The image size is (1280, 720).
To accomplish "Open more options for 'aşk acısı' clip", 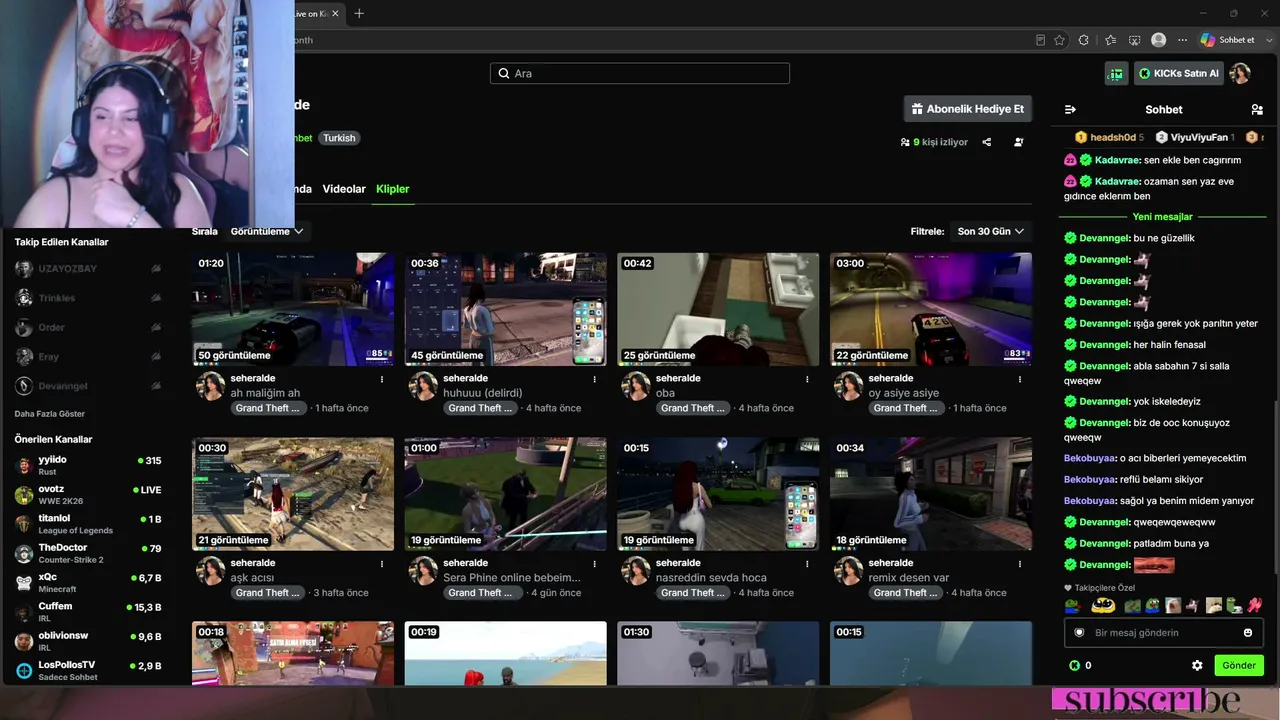I will 382,564.
